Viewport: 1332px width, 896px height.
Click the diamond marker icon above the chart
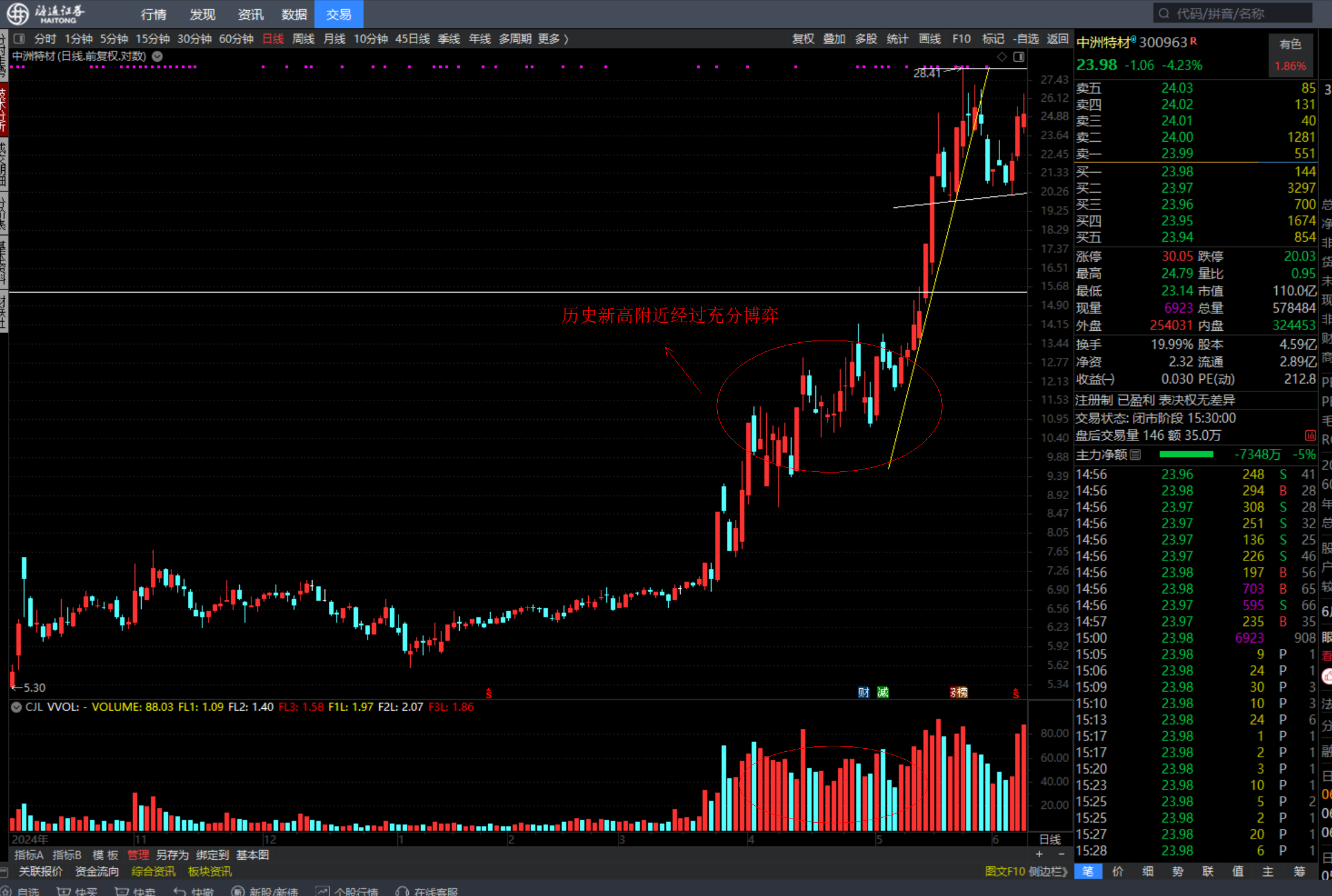pyautogui.click(x=1002, y=56)
